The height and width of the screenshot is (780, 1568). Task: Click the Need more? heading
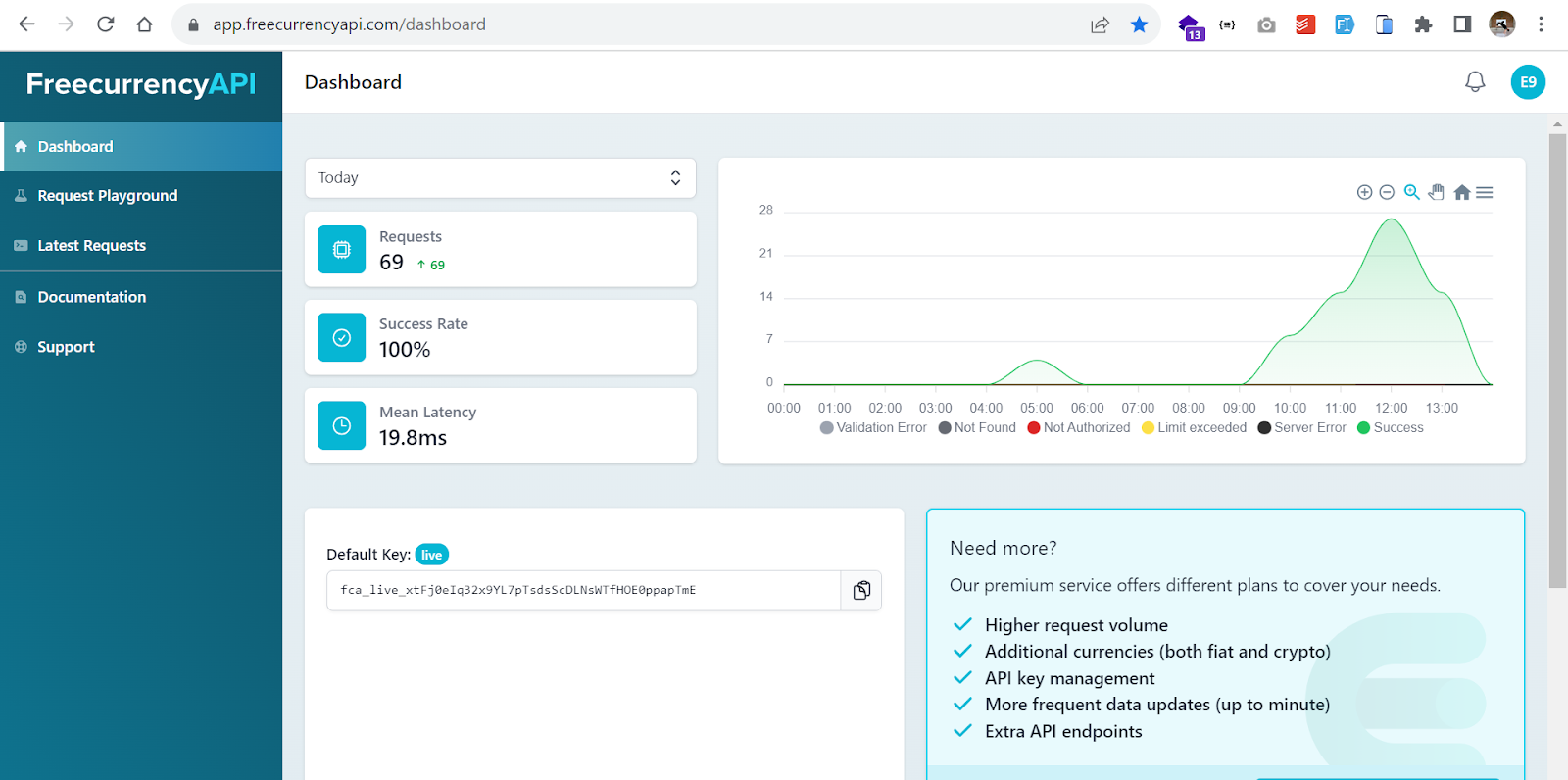[x=1004, y=548]
